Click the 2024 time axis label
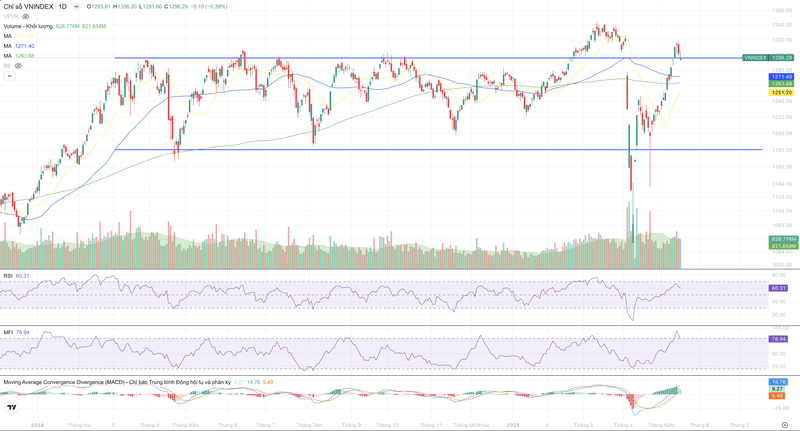 [x=37, y=425]
